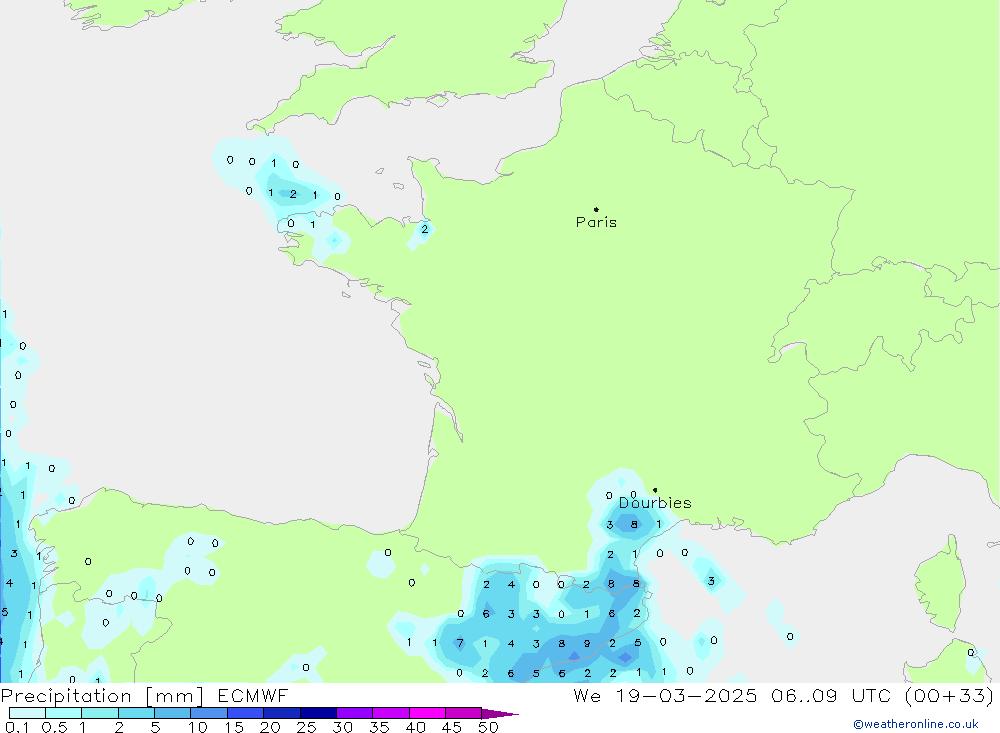Click the value "3" offshore southeast of Dourbies
1000x733 pixels.
[x=711, y=581]
